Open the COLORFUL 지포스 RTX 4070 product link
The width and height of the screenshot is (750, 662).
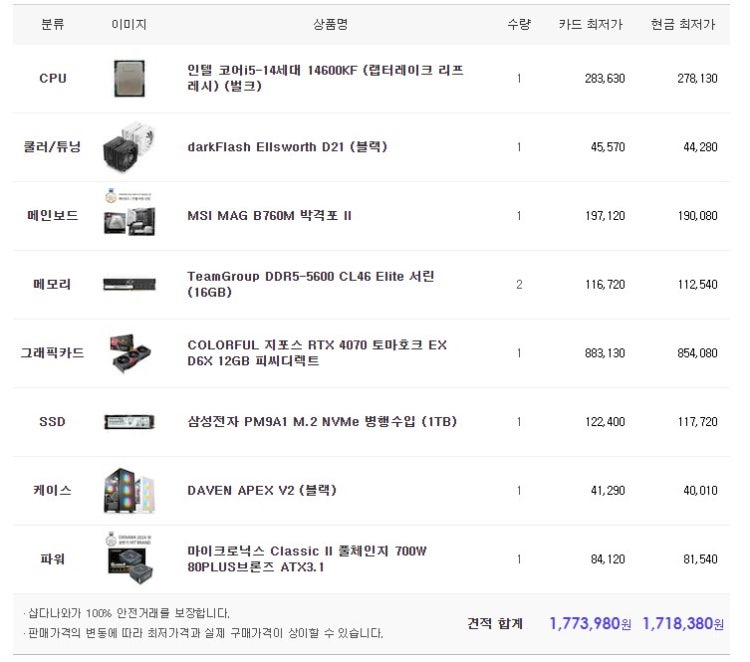click(x=317, y=353)
